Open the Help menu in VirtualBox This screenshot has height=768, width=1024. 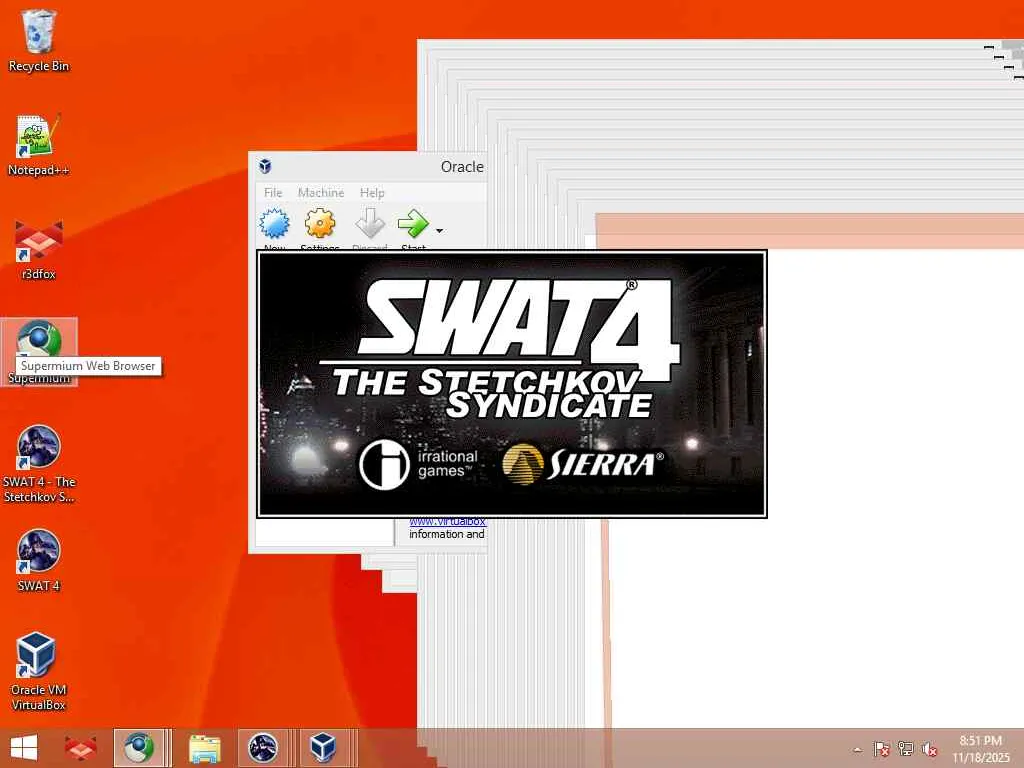372,193
